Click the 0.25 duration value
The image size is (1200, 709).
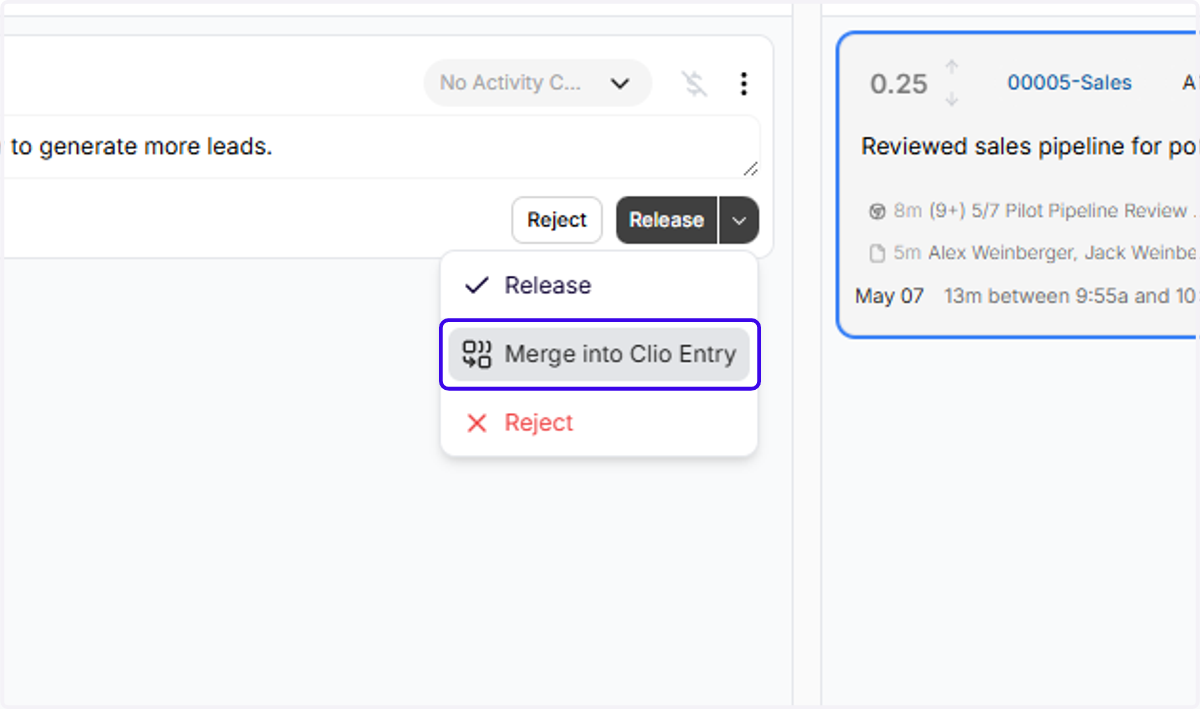click(899, 84)
